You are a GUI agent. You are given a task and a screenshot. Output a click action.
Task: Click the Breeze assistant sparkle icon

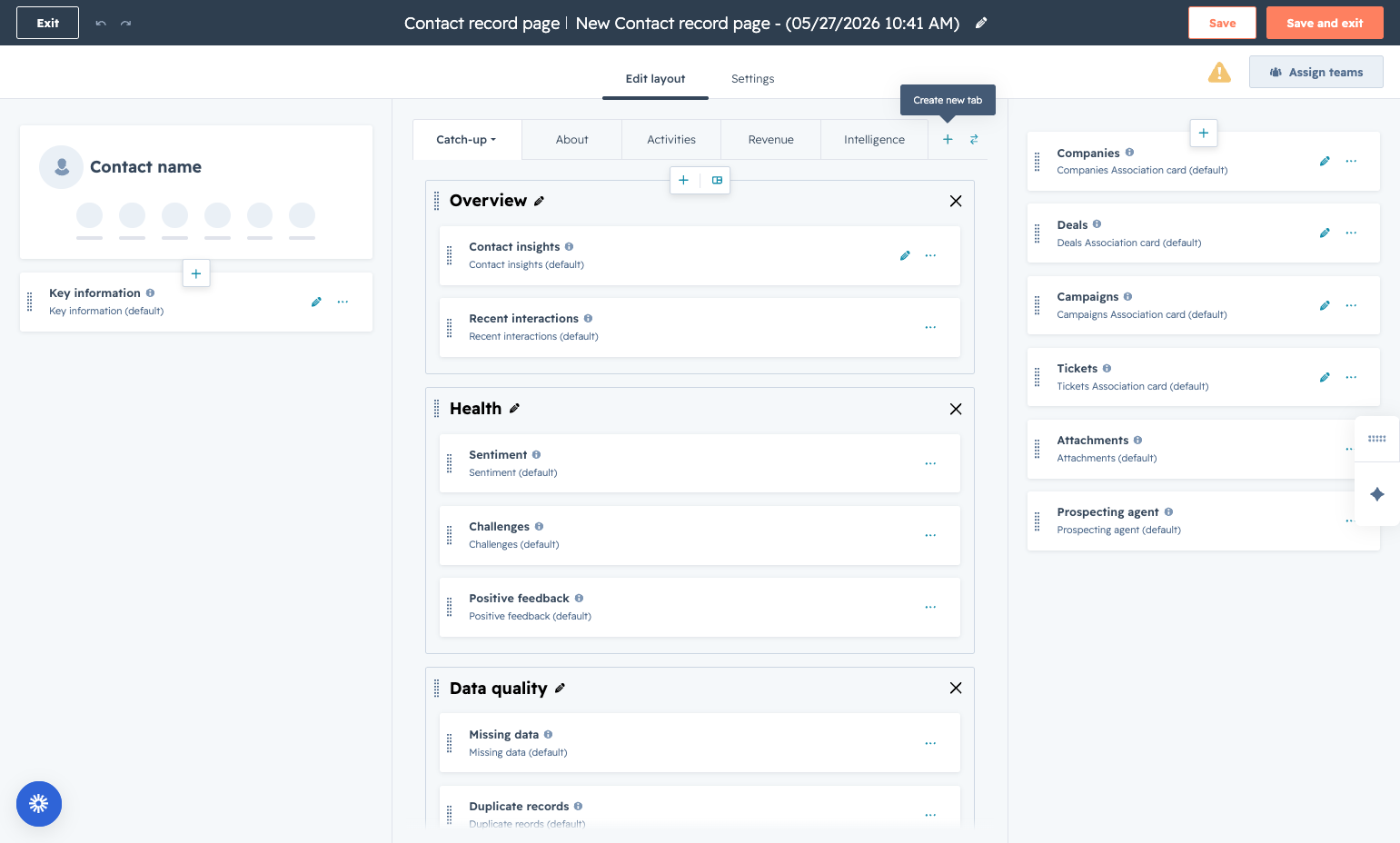[1377, 494]
